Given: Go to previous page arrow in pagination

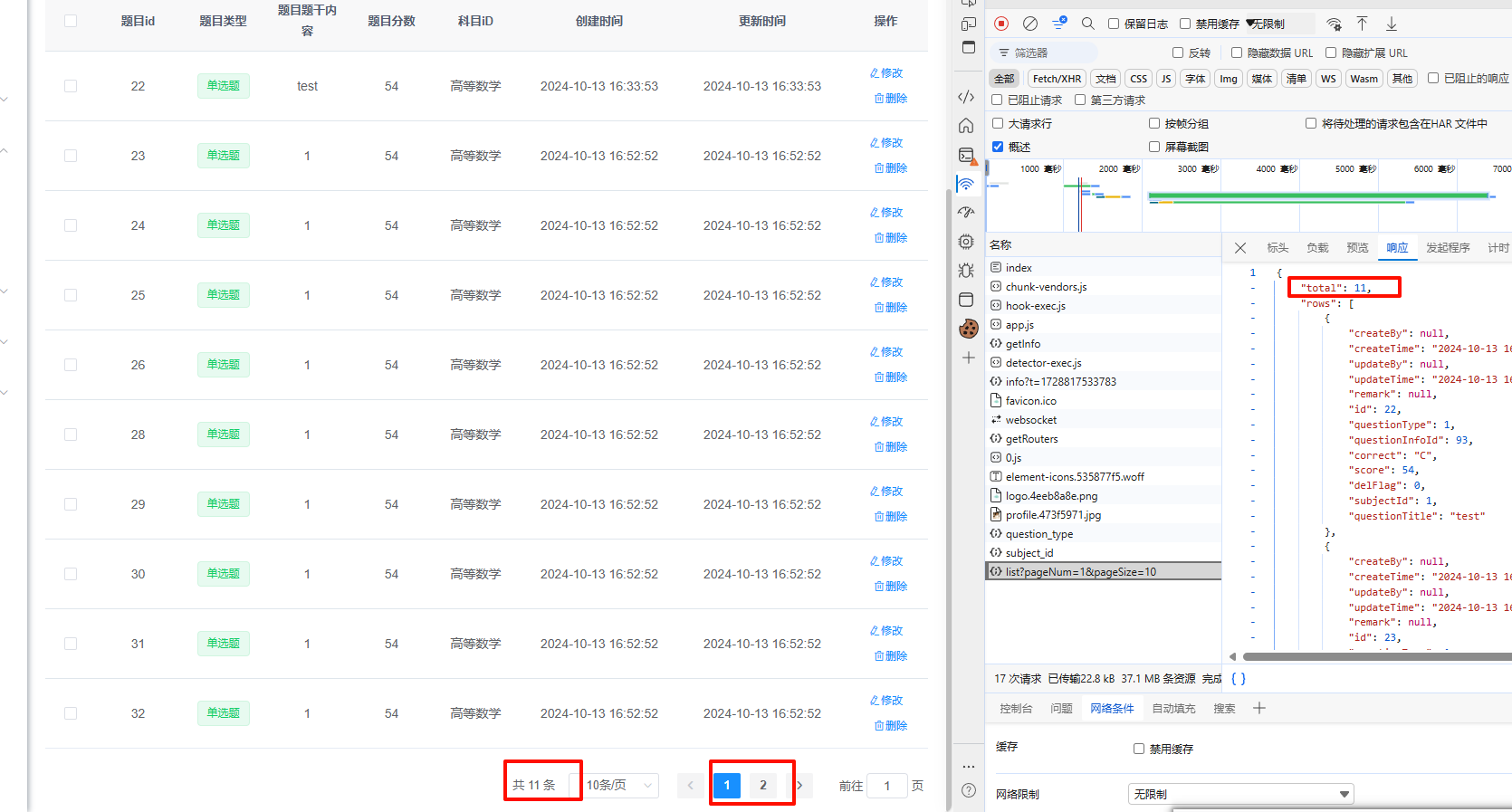Looking at the screenshot, I should [690, 785].
